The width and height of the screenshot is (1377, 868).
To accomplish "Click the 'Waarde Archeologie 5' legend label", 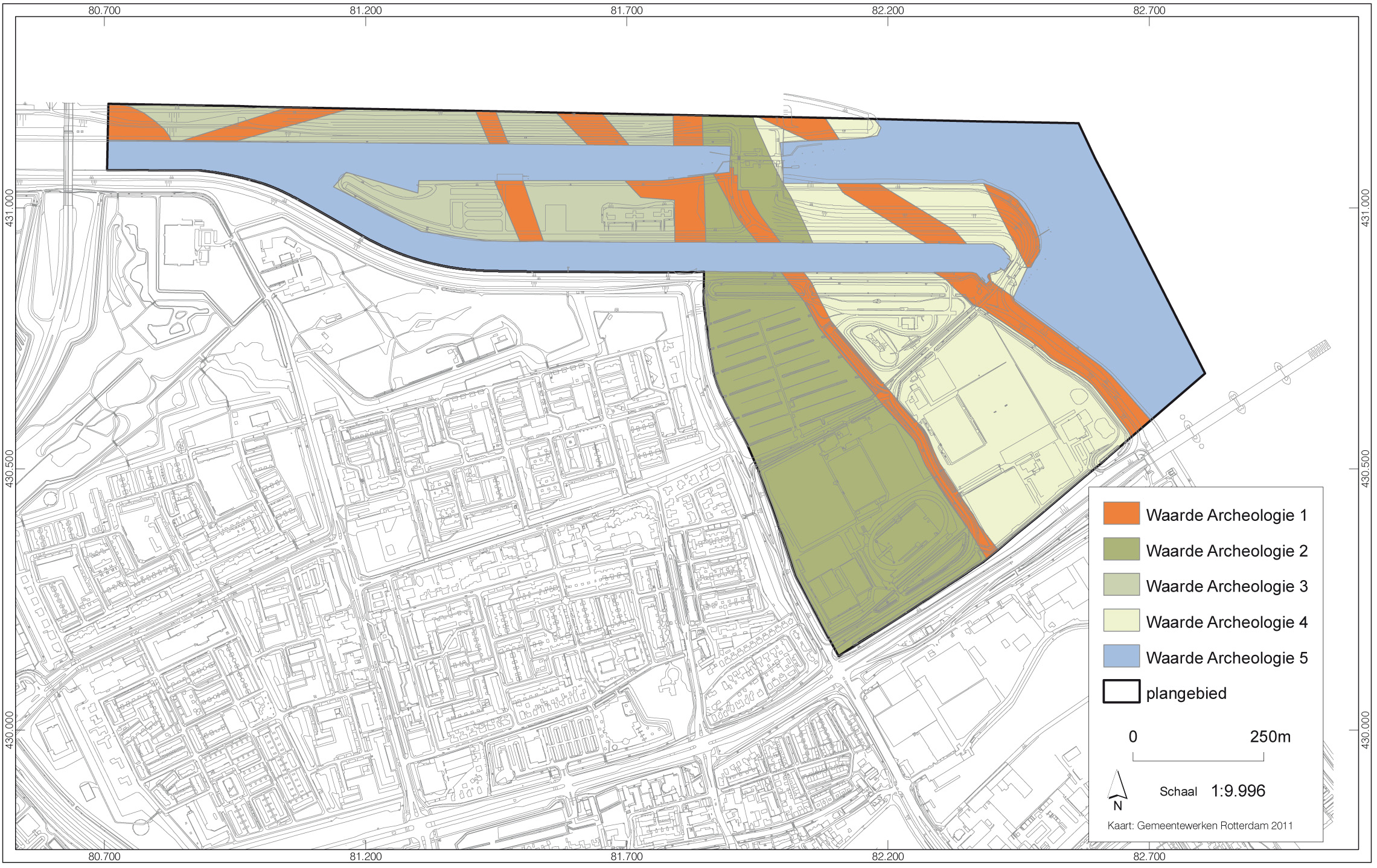I will click(1227, 657).
